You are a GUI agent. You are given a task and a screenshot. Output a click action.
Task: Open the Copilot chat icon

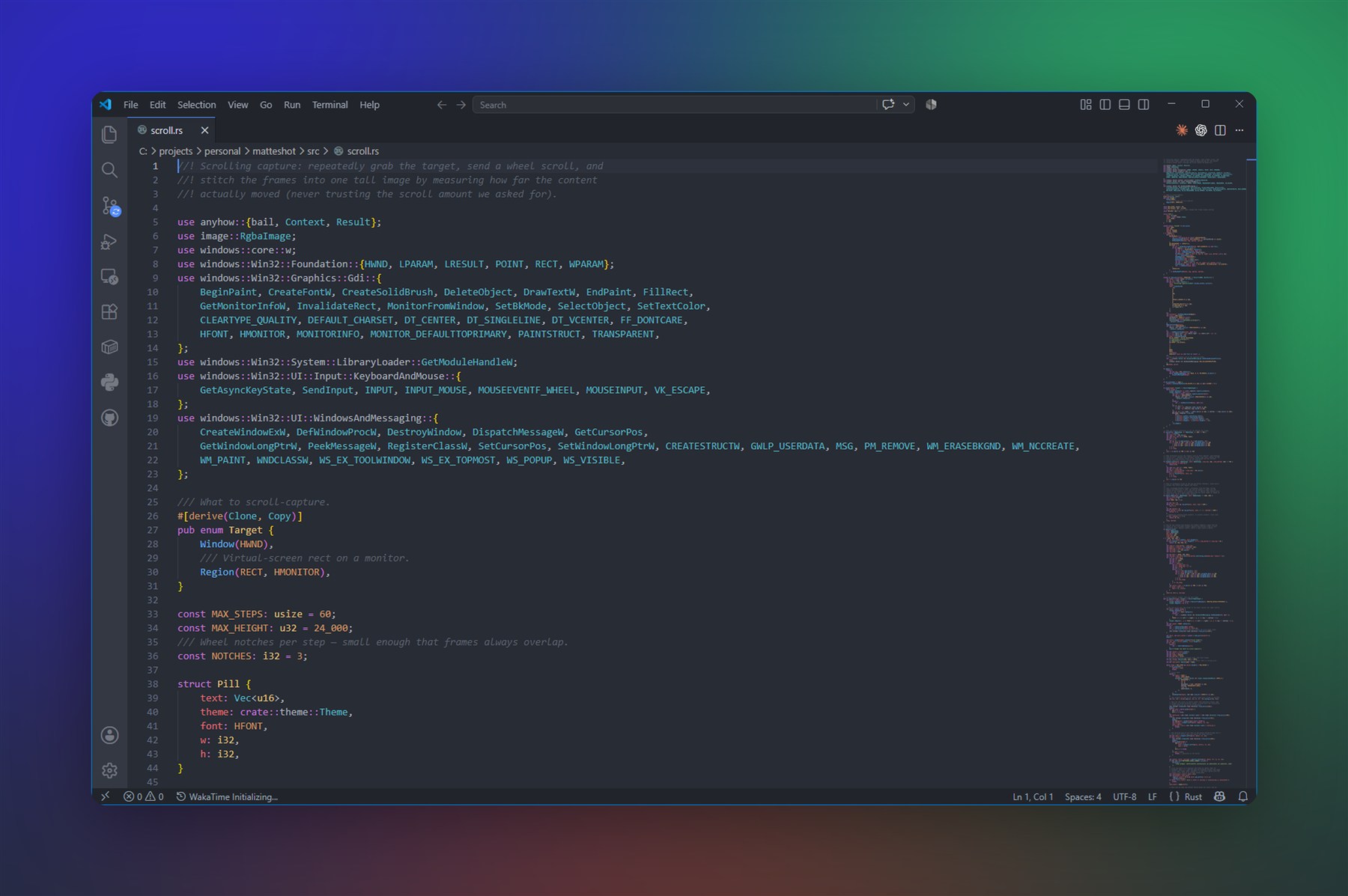888,105
